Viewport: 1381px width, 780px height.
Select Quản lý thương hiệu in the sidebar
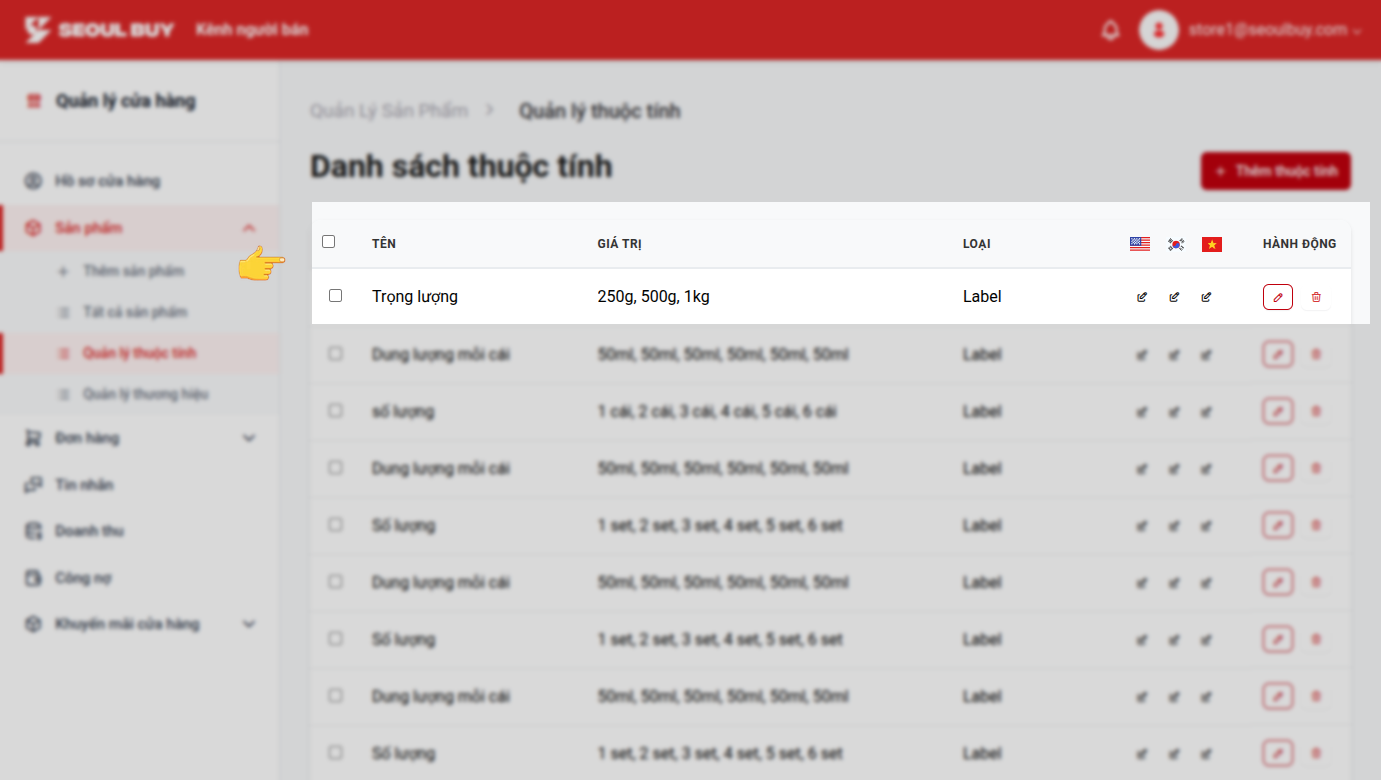pyautogui.click(x=145, y=393)
